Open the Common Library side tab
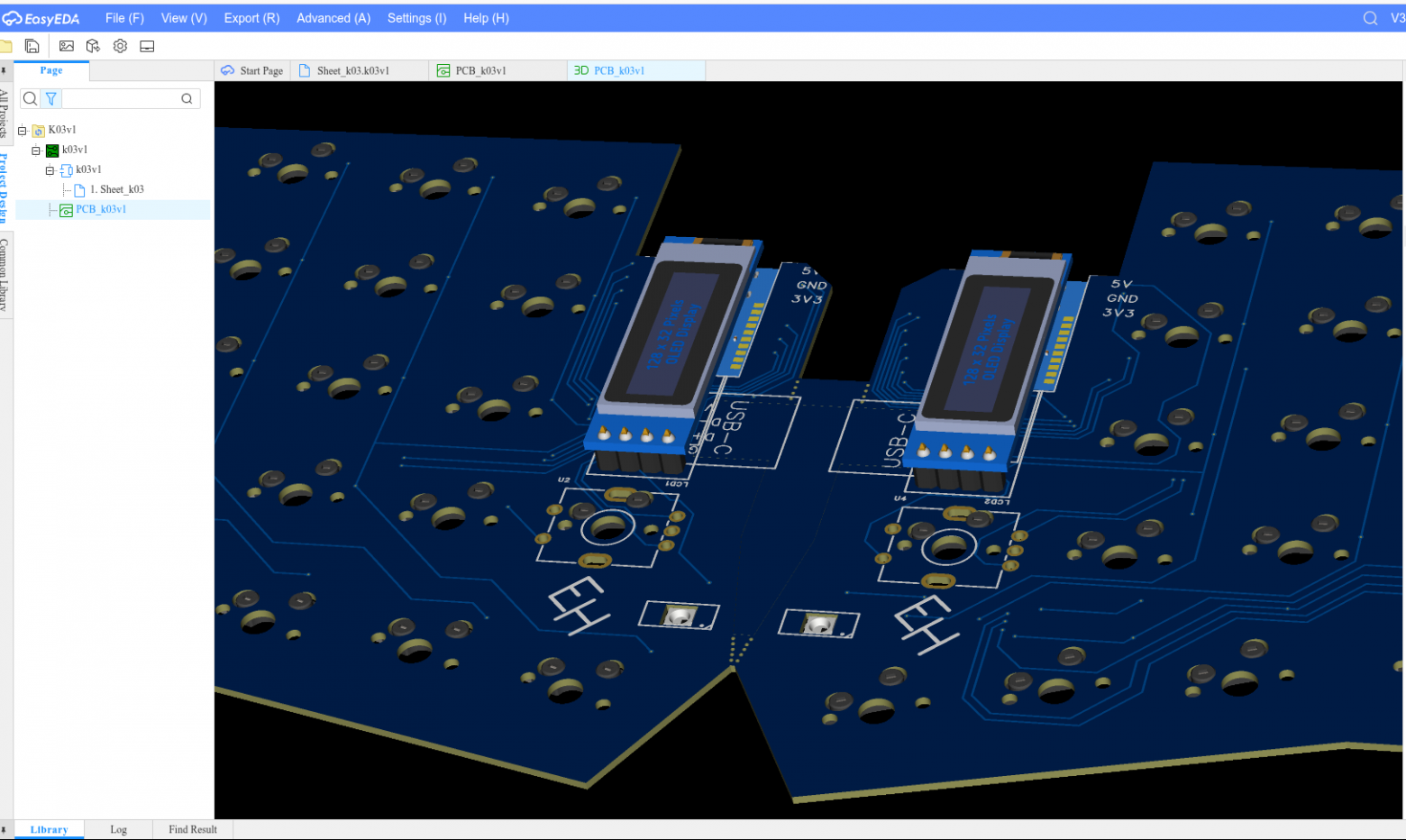This screenshot has height=840, width=1406. coord(5,275)
